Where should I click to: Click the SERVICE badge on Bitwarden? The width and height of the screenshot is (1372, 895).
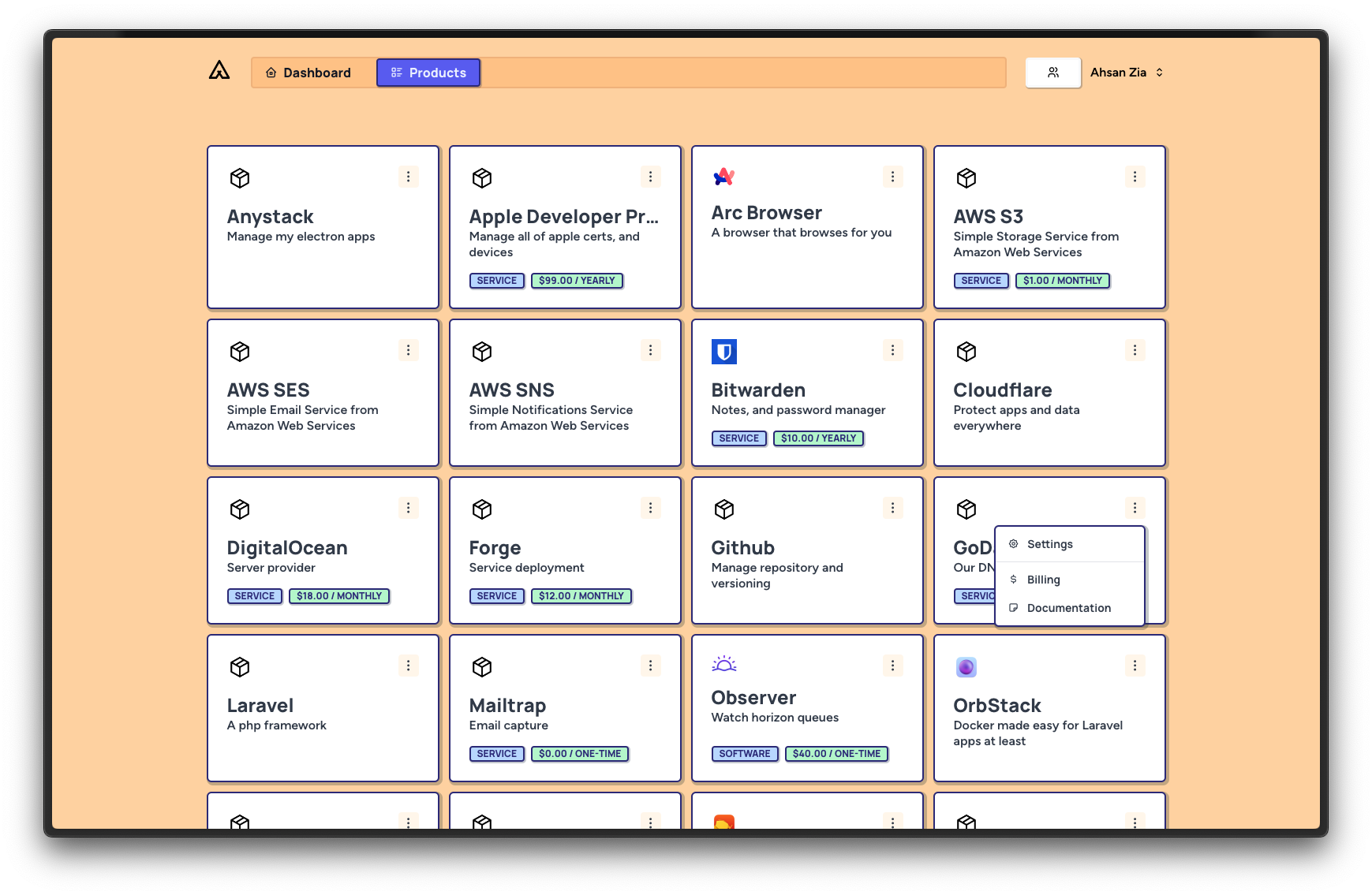coord(739,438)
